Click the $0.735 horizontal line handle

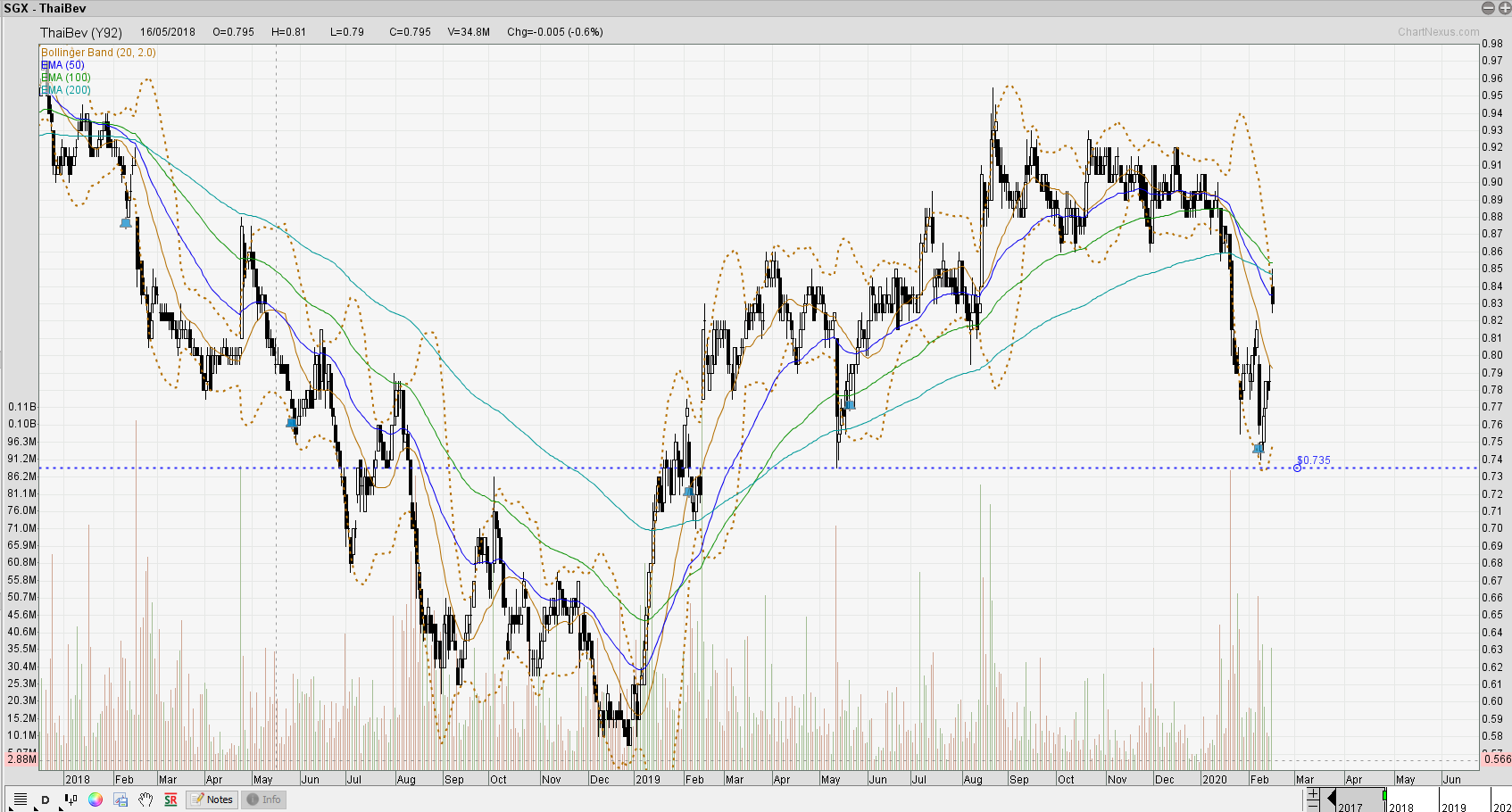(1297, 468)
